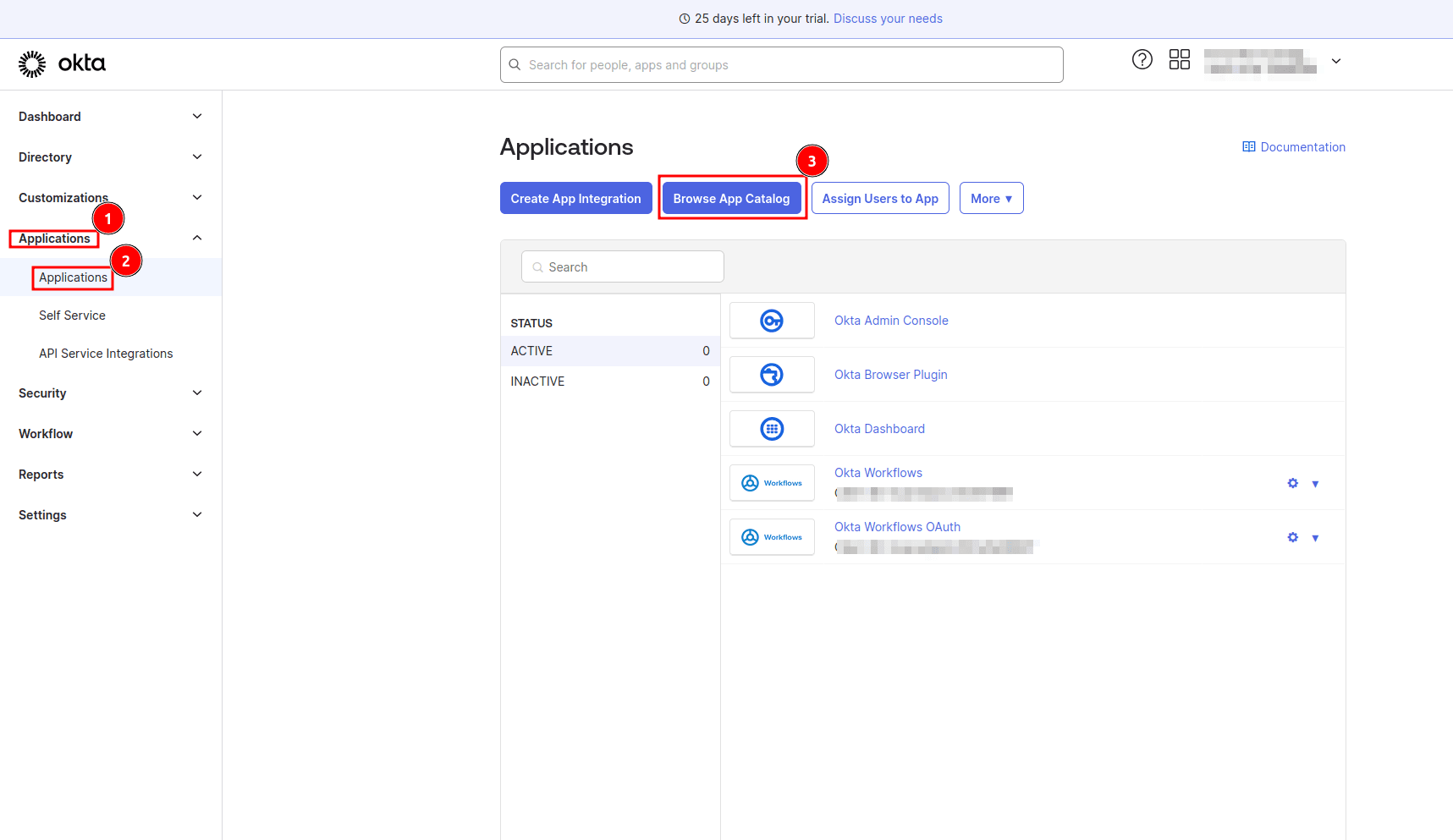The width and height of the screenshot is (1453, 840).
Task: Click the Documentation page icon
Action: click(1248, 146)
